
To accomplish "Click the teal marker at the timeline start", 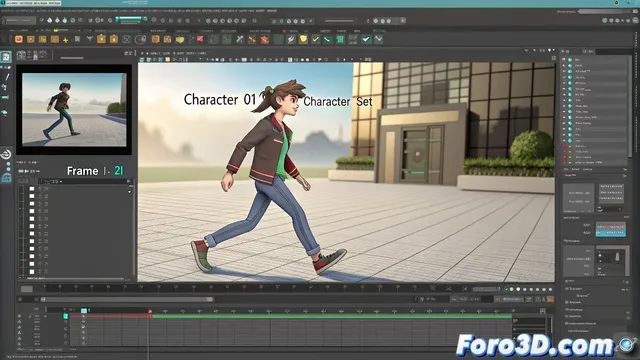I will (x=84, y=311).
